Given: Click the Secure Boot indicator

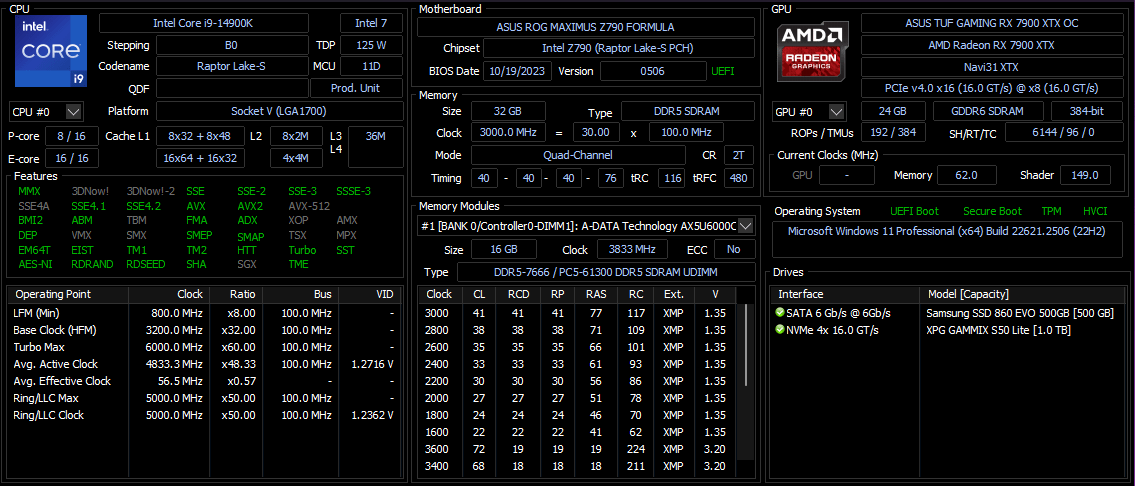Looking at the screenshot, I should (992, 211).
